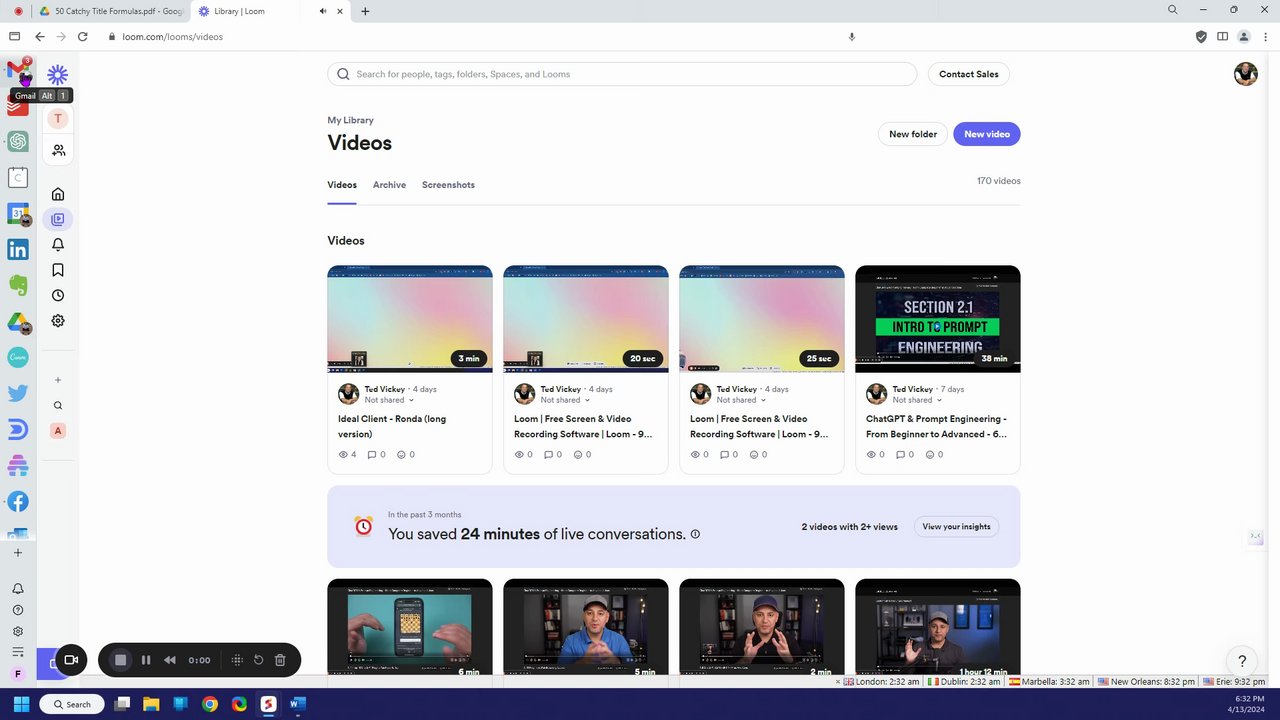1280x720 pixels.
Task: Click the '2 videos with 2+ views' text
Action: (x=850, y=527)
